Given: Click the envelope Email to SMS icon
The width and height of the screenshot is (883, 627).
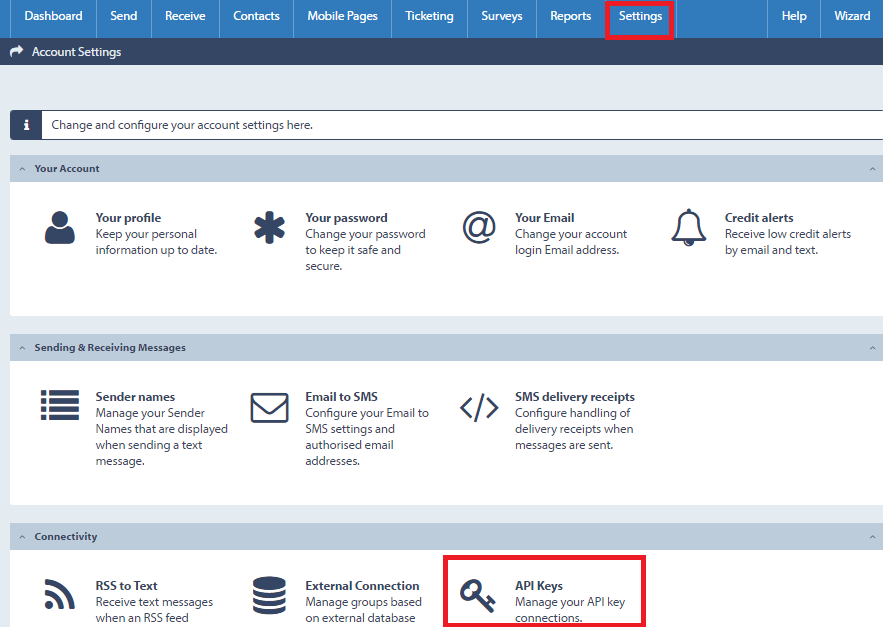Looking at the screenshot, I should coord(269,407).
